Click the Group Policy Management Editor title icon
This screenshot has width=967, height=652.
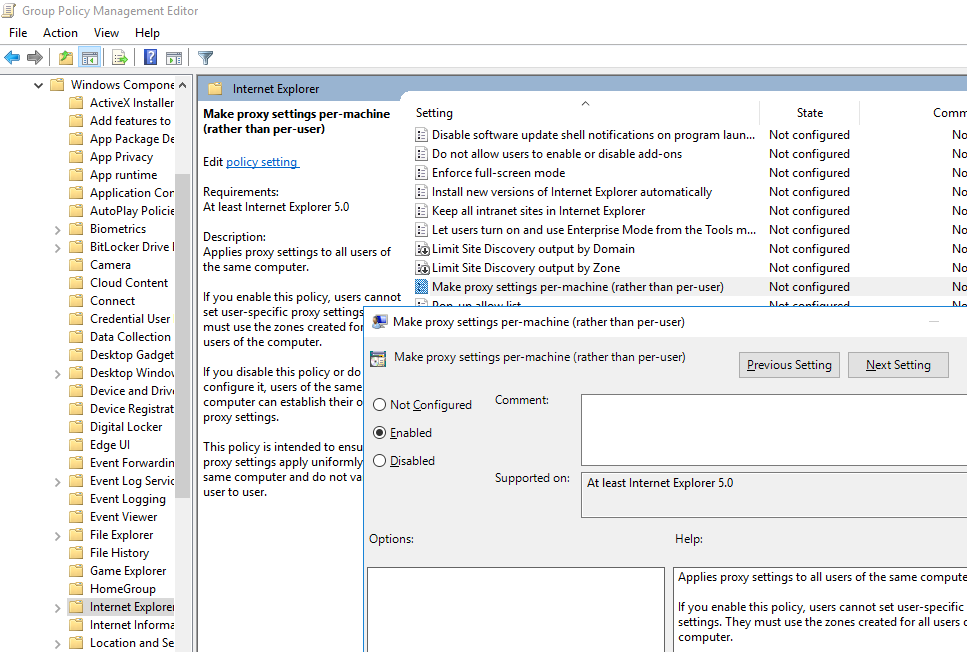coord(9,10)
